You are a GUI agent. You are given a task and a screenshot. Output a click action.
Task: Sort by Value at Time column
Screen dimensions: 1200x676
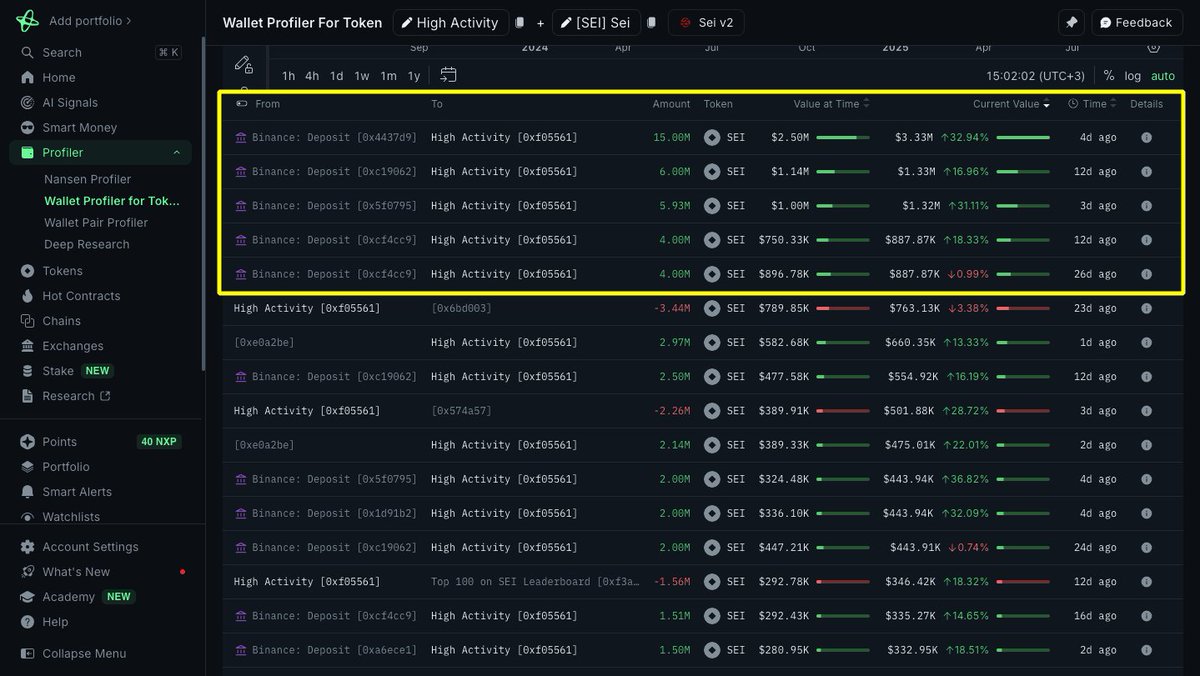click(x=832, y=104)
